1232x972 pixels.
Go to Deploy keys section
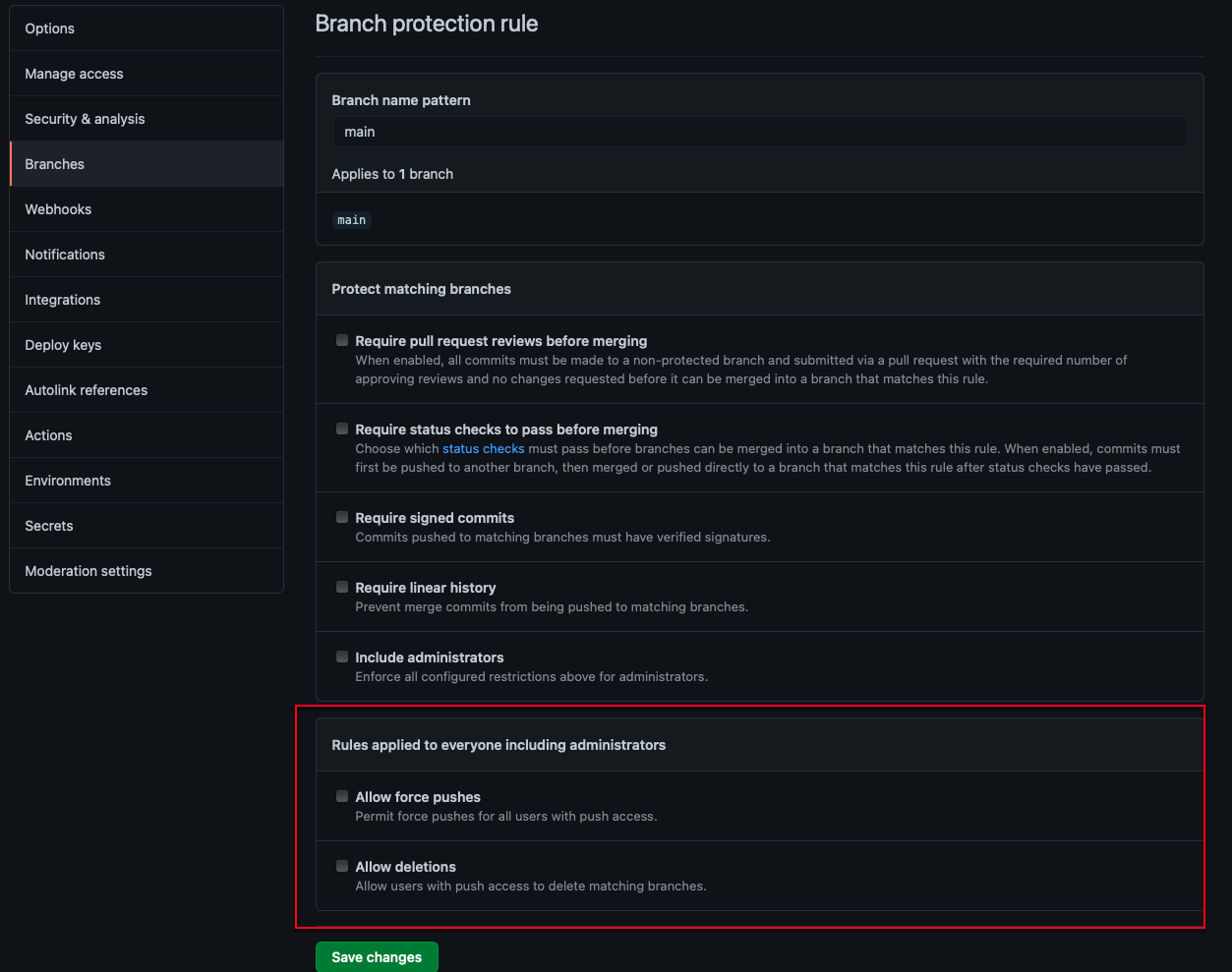(x=63, y=345)
